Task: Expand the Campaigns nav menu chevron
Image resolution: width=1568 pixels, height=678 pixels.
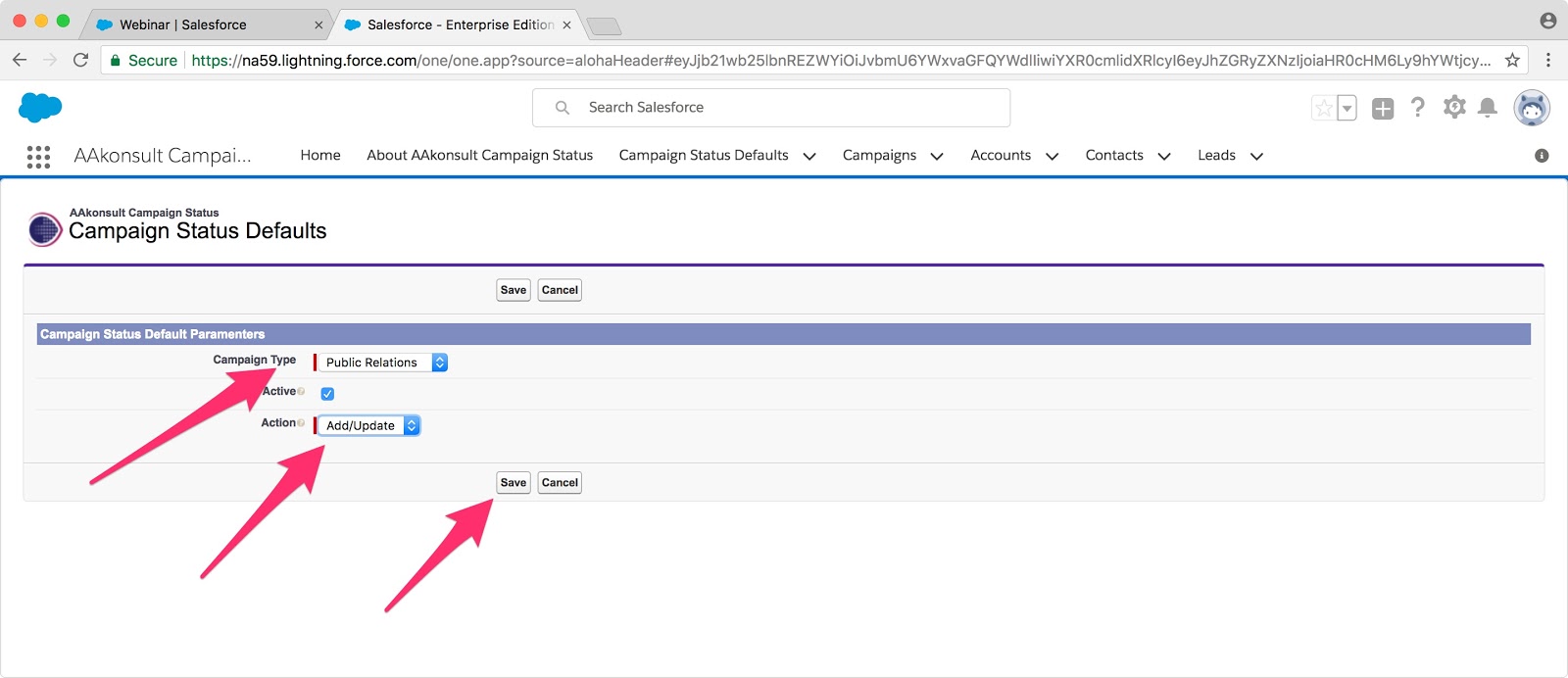Action: 937,156
